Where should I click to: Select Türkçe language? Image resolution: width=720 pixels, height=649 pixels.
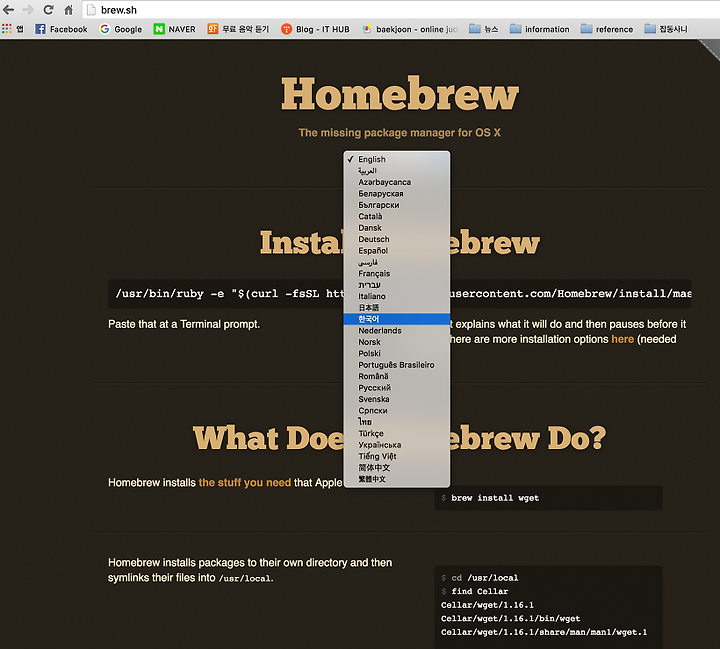click(x=397, y=433)
